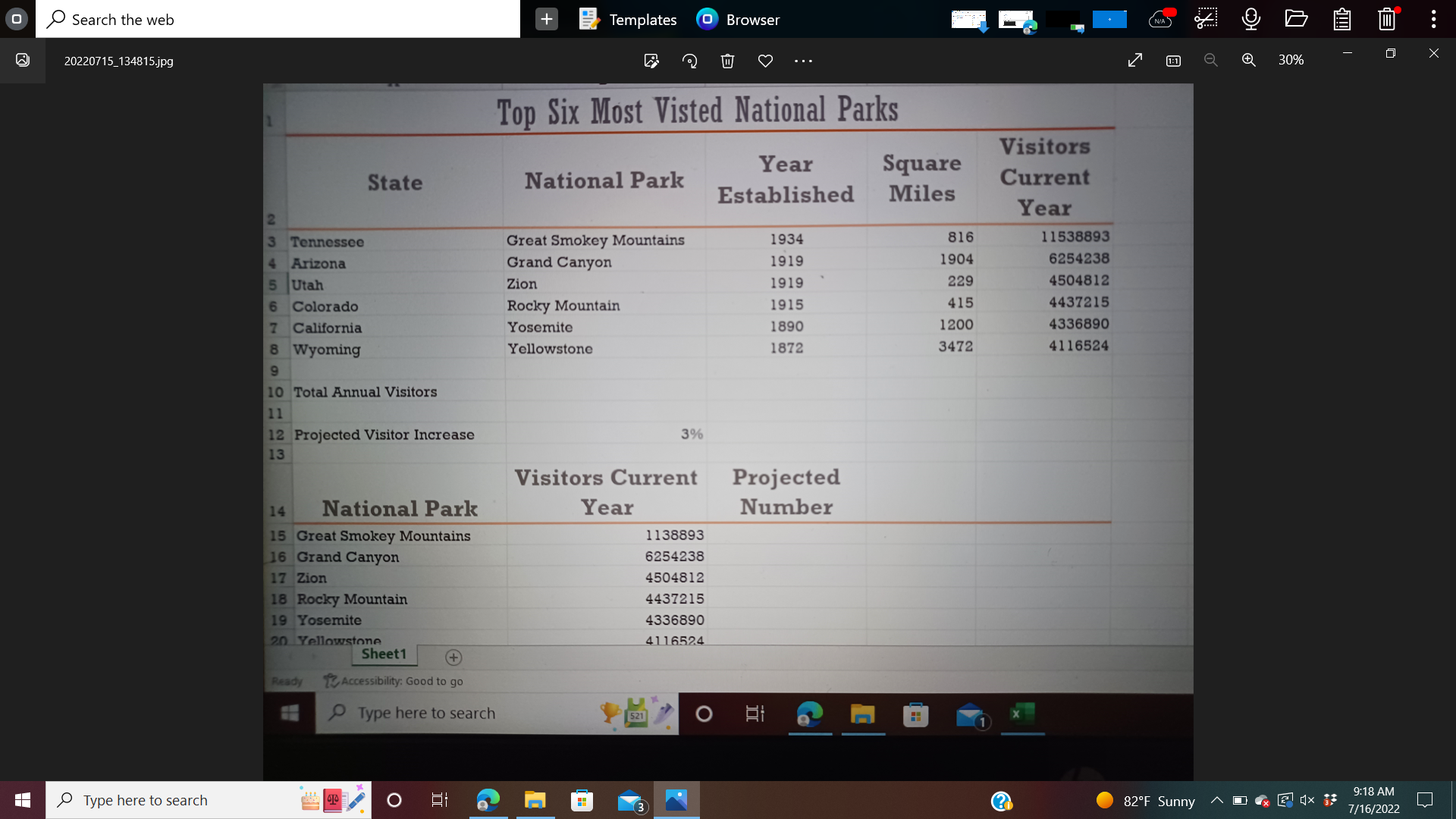This screenshot has height=819, width=1456.
Task: Zoom in on the photo
Action: coord(1249,60)
